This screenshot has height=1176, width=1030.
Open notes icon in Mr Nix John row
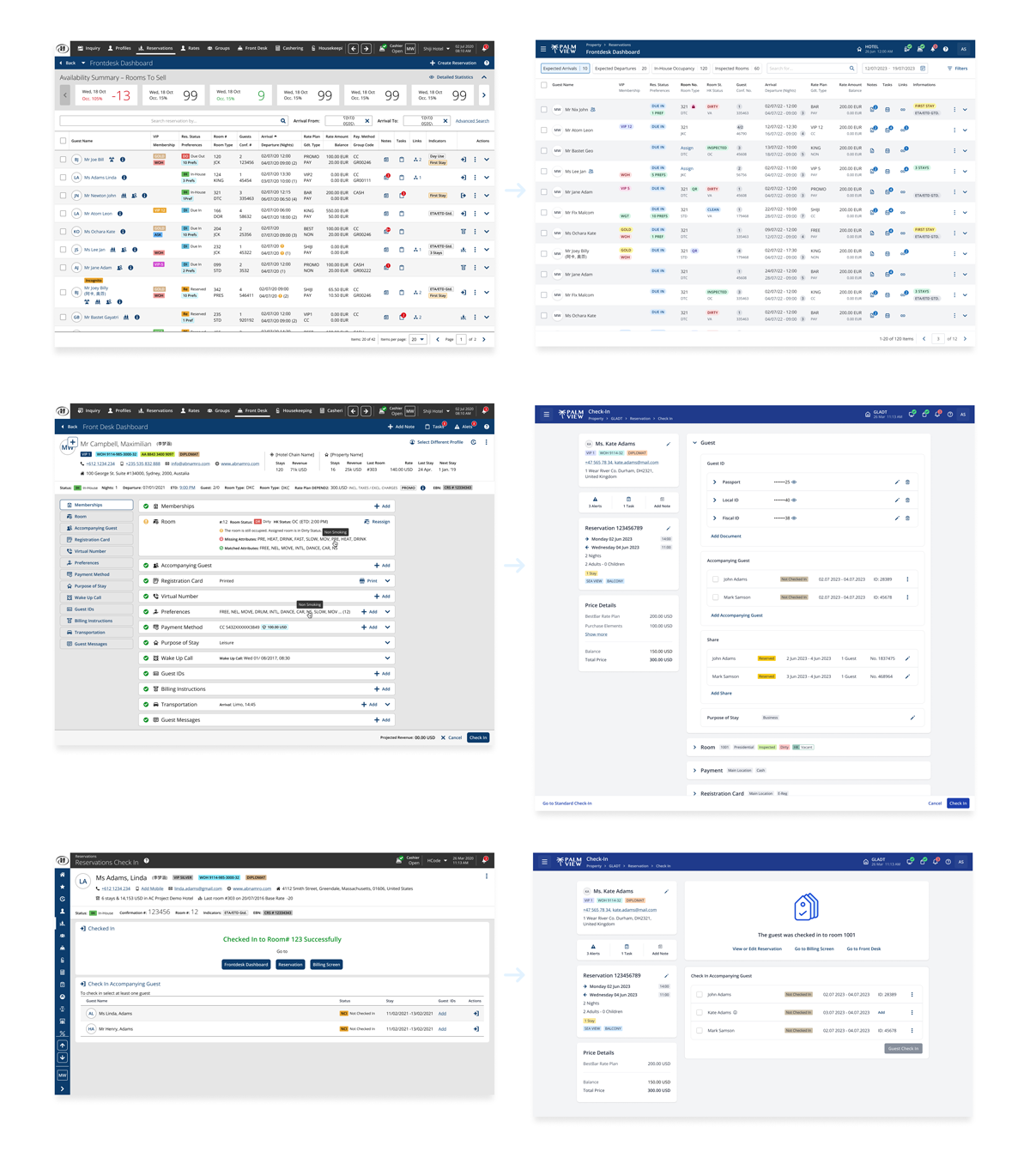click(873, 109)
